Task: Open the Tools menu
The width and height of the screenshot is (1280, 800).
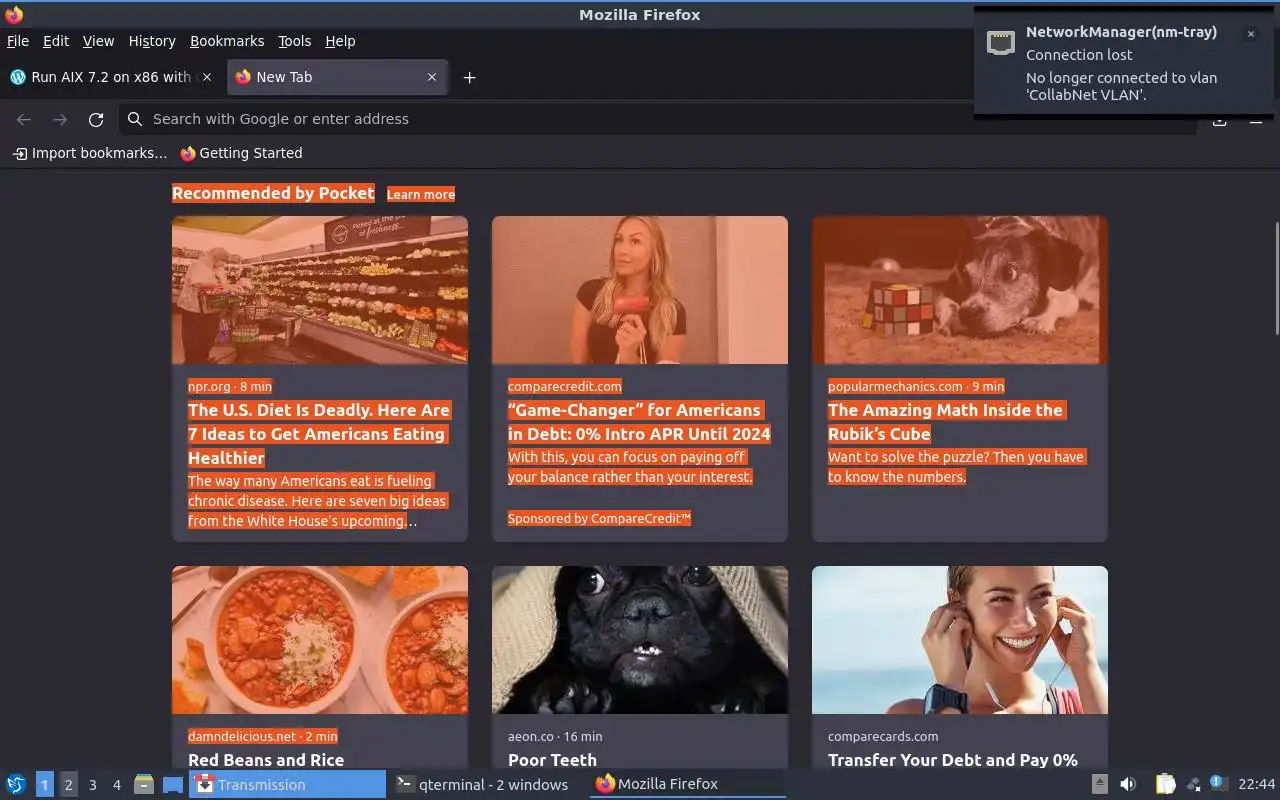Action: 295,41
